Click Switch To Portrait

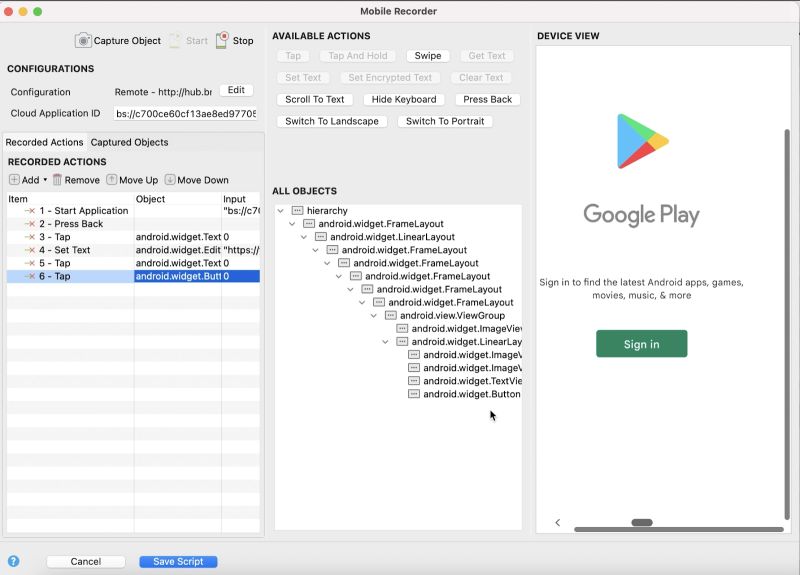pos(445,121)
